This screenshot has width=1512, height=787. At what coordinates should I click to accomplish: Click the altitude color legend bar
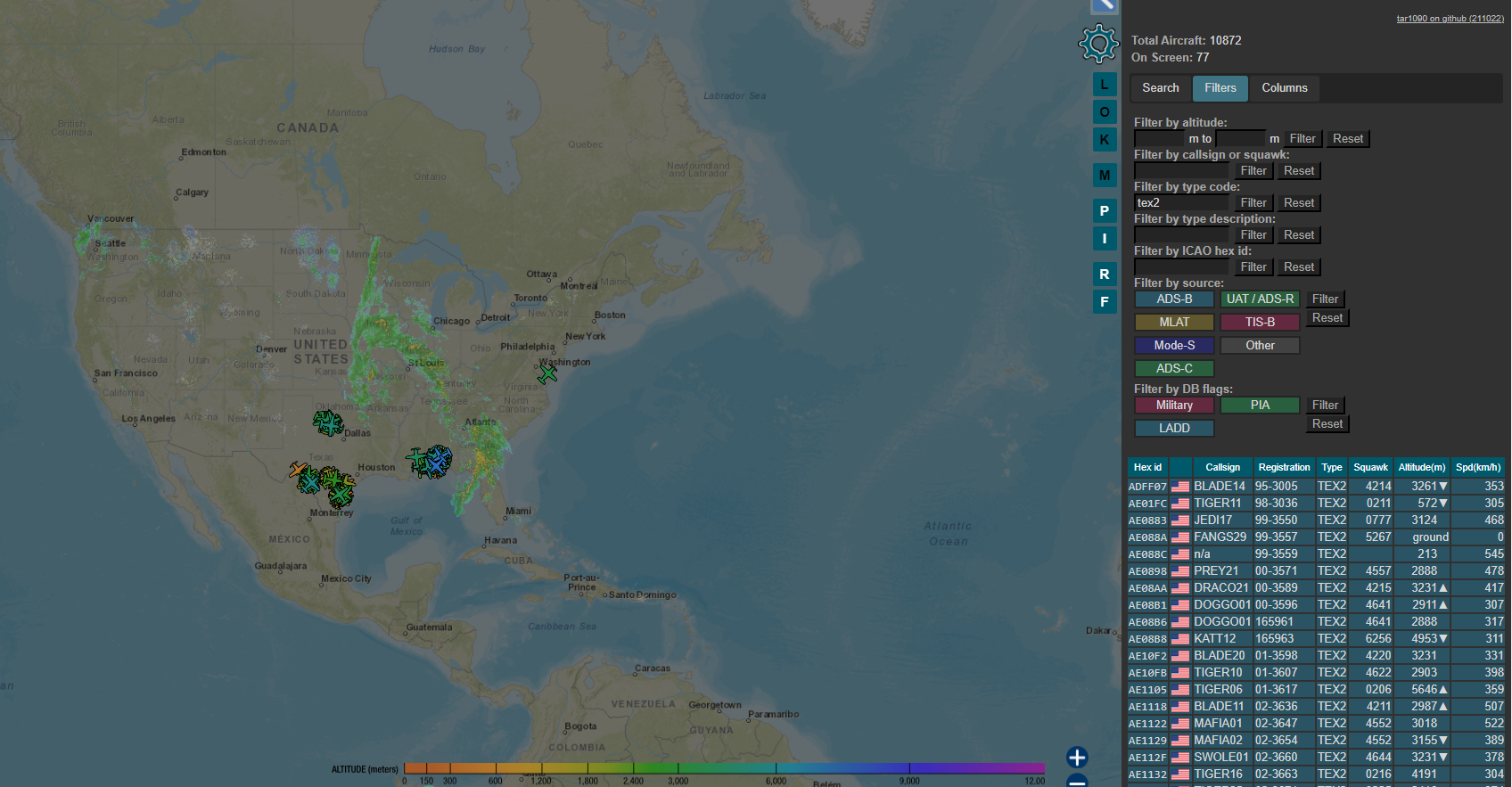tap(724, 767)
